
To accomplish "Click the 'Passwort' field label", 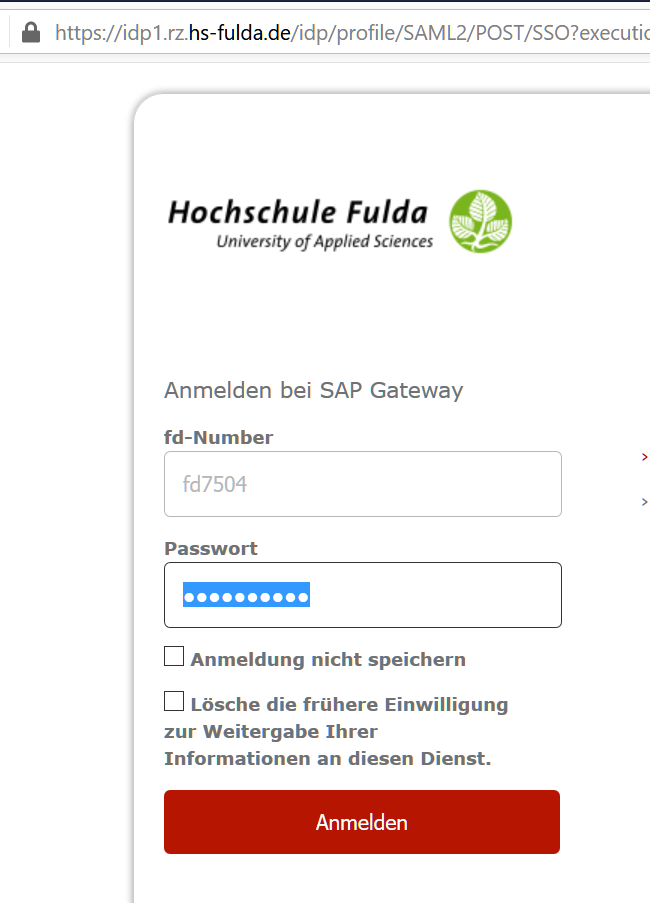I will 211,548.
